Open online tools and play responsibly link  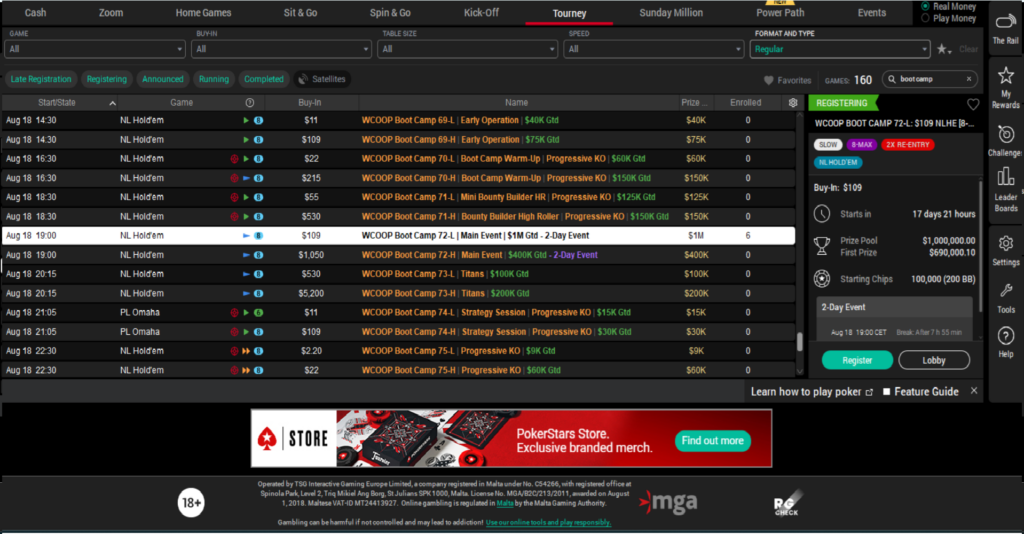tap(549, 522)
